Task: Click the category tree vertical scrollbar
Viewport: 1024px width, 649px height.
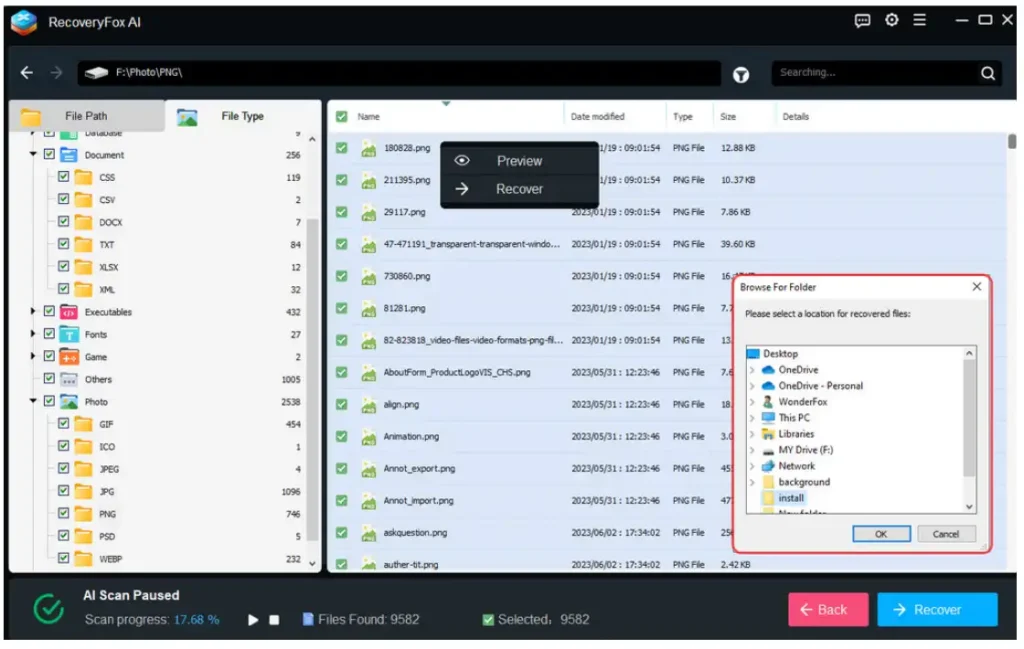Action: pos(313,379)
